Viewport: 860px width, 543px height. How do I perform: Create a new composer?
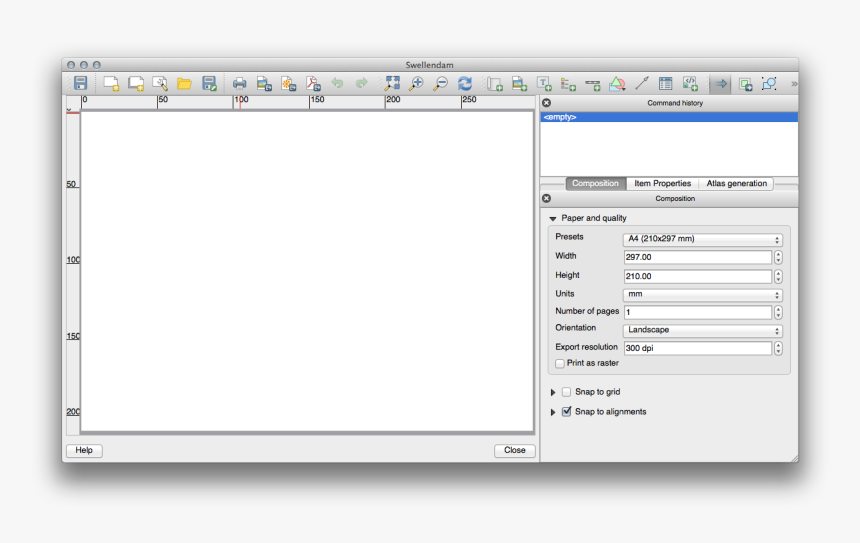tap(111, 83)
